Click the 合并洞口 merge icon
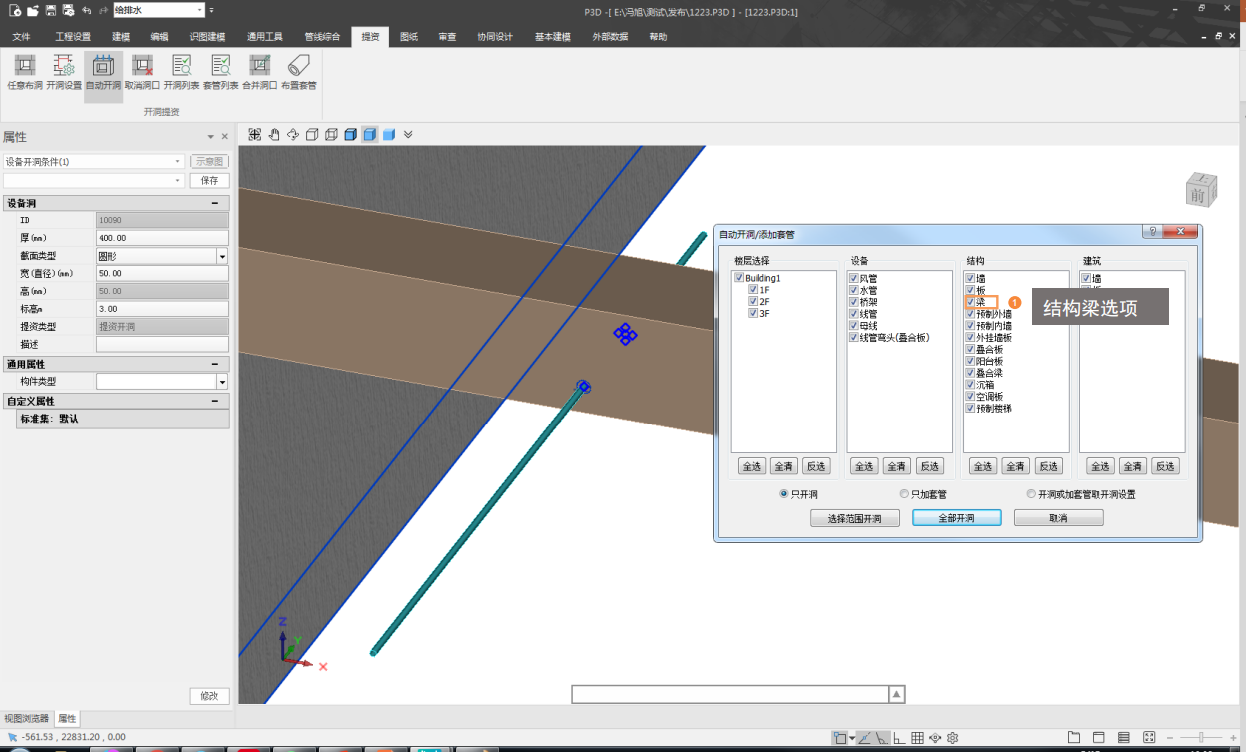1246x752 pixels. pos(259,67)
